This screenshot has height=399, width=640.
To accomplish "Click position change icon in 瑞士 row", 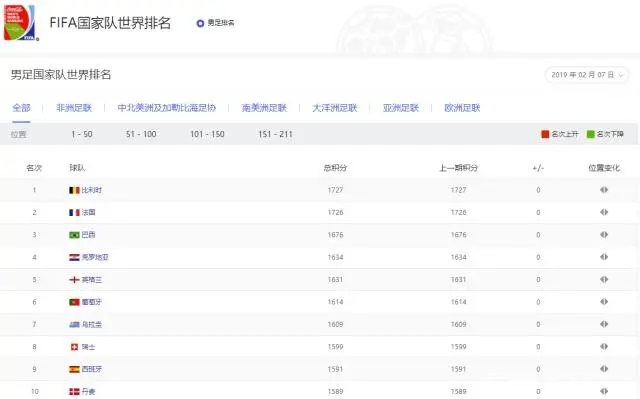I will (x=604, y=347).
